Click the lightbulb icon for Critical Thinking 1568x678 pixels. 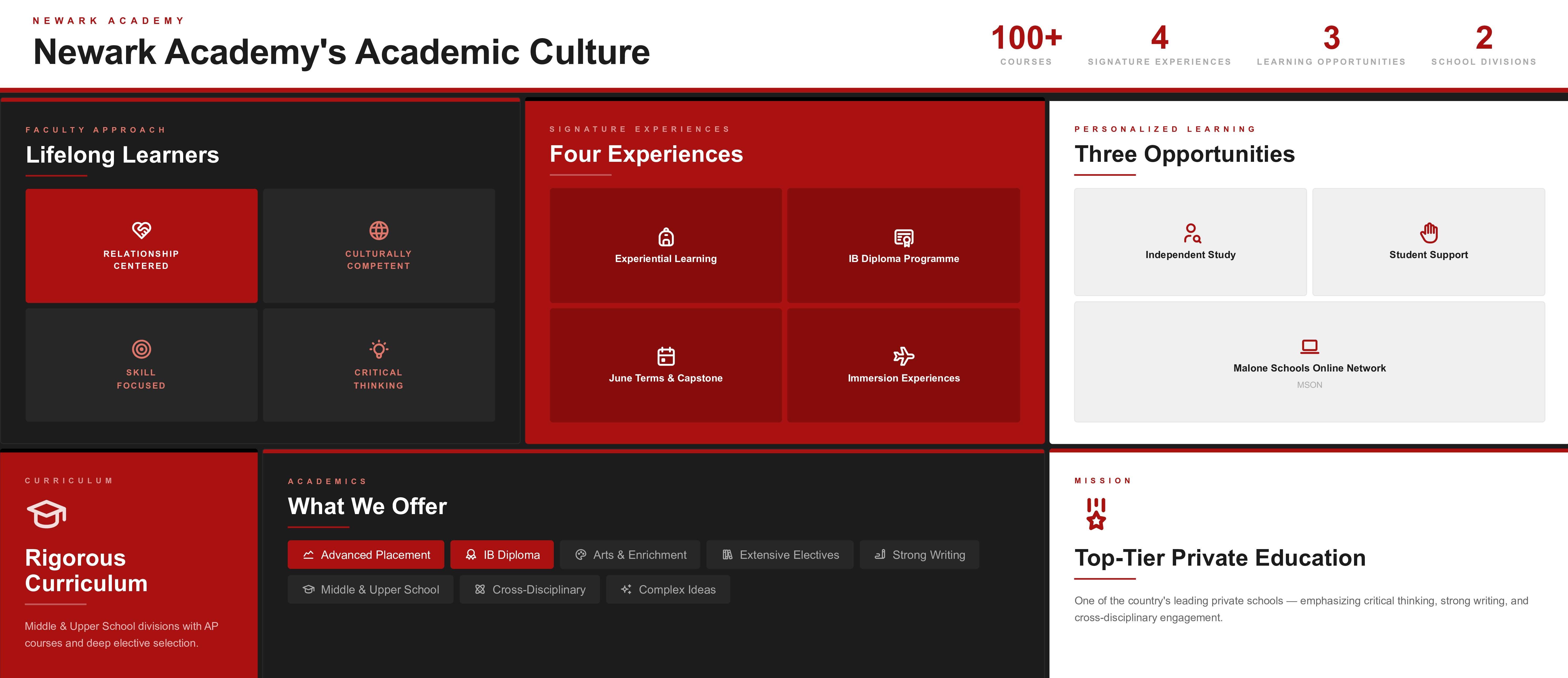(x=379, y=349)
